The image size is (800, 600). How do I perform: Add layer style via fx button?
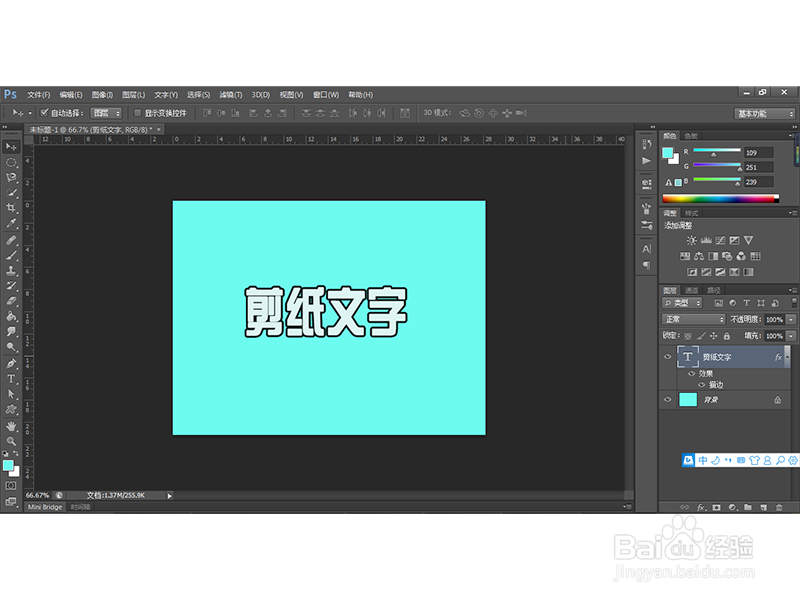[701, 507]
